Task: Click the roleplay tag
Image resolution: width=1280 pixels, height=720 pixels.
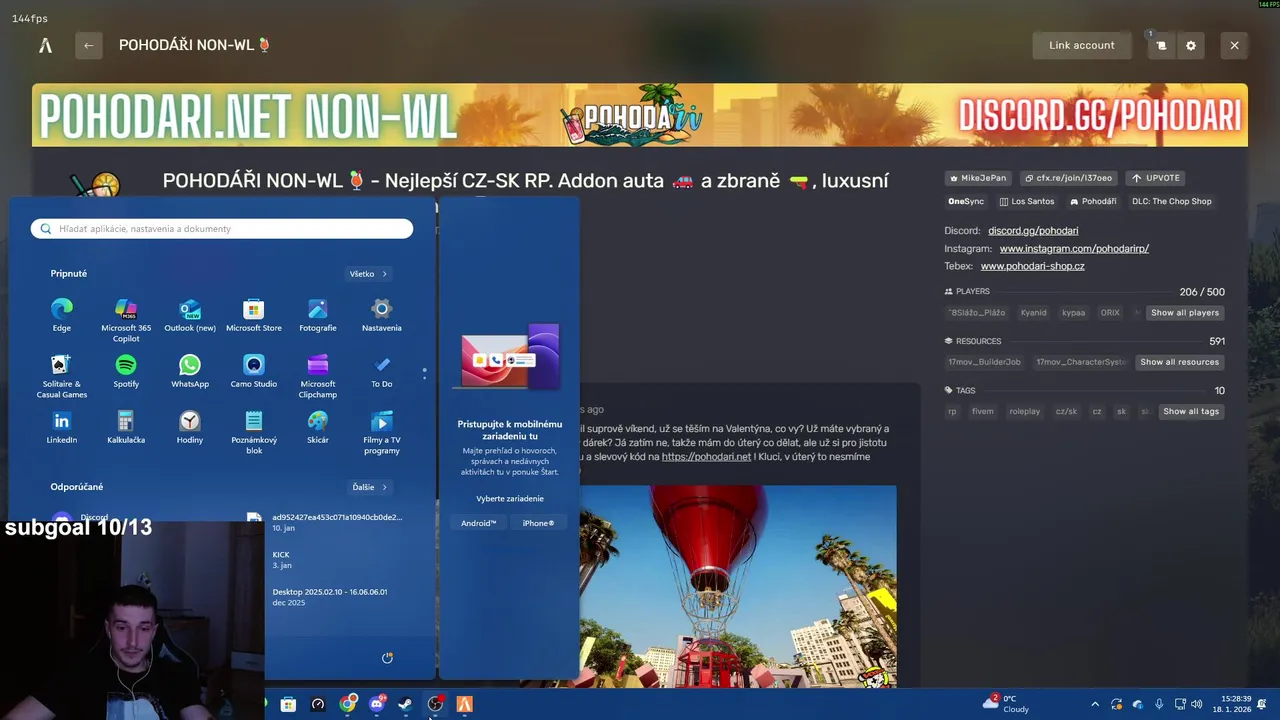Action: pos(1024,411)
